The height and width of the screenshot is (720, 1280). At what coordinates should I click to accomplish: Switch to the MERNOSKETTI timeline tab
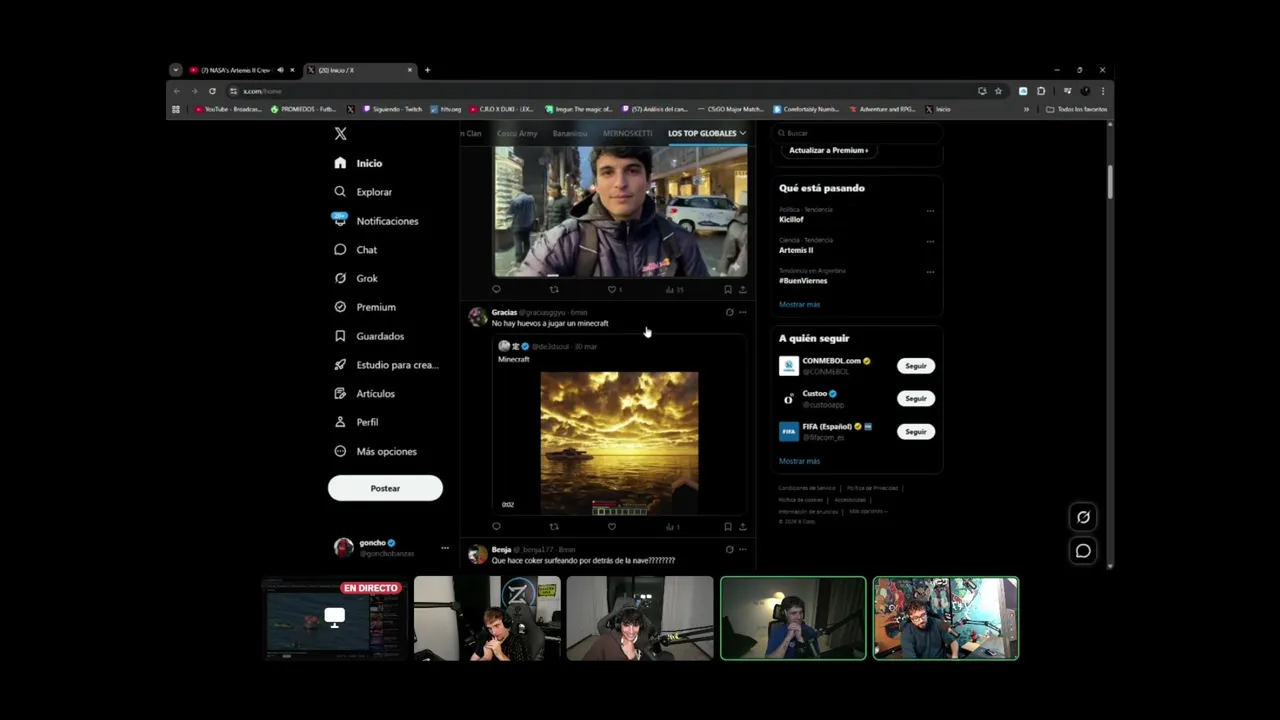(627, 133)
